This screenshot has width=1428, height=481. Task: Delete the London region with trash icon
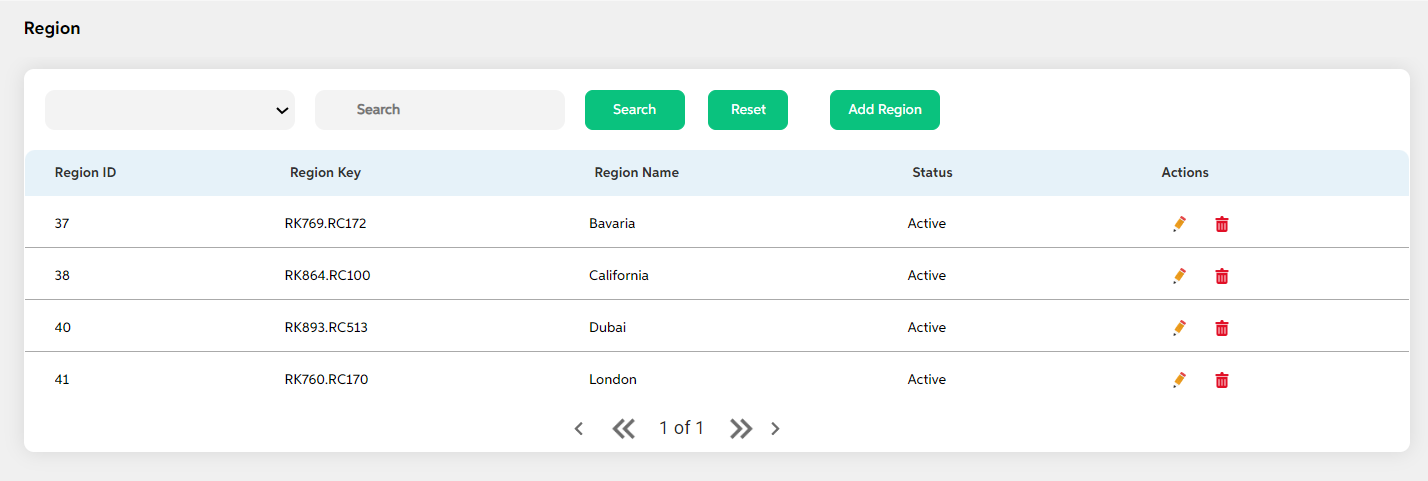click(1222, 380)
